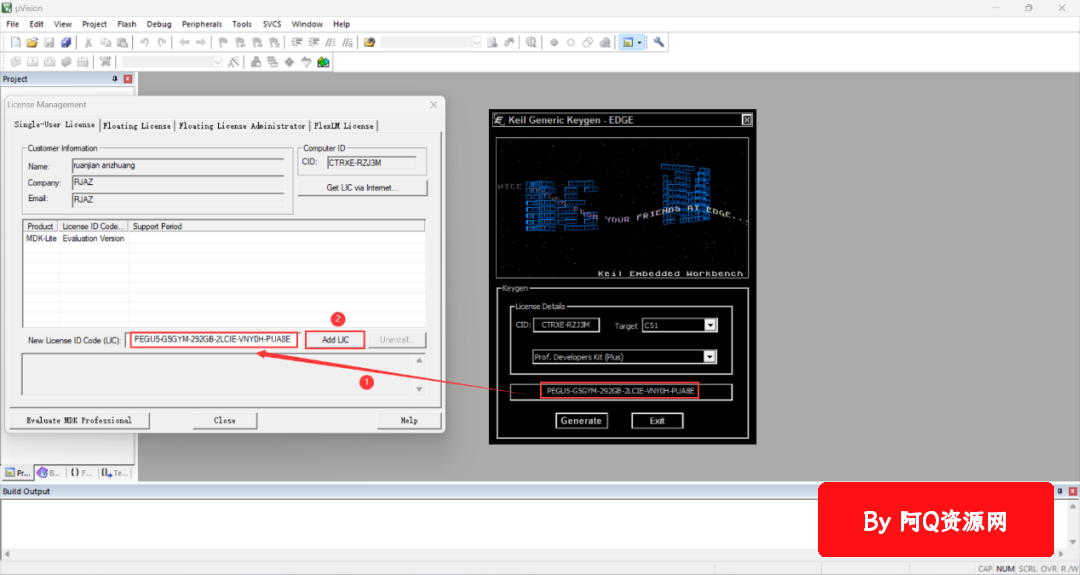Click Close button in License Management
The height and width of the screenshot is (575, 1080).
(225, 420)
